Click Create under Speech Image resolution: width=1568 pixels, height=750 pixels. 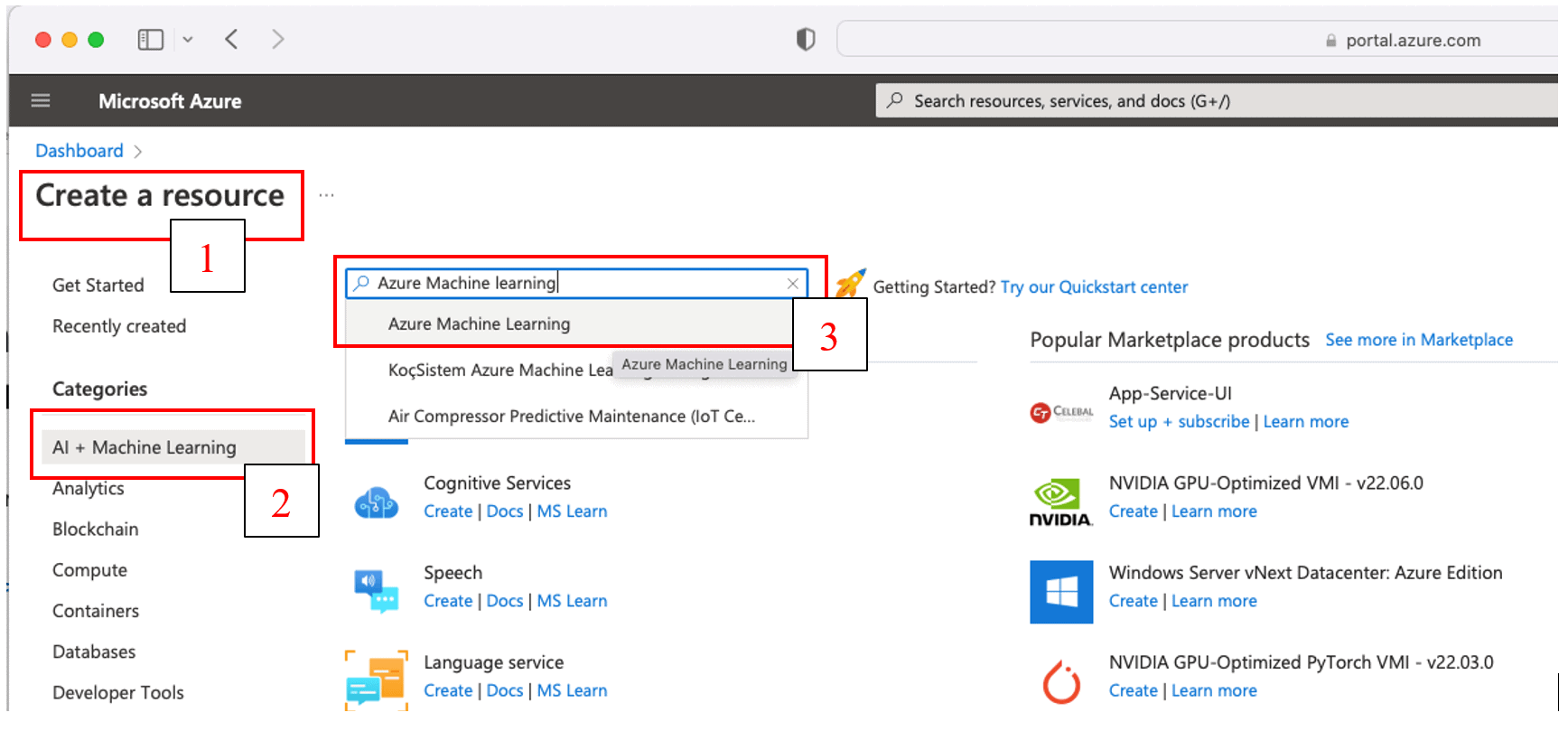coord(448,601)
